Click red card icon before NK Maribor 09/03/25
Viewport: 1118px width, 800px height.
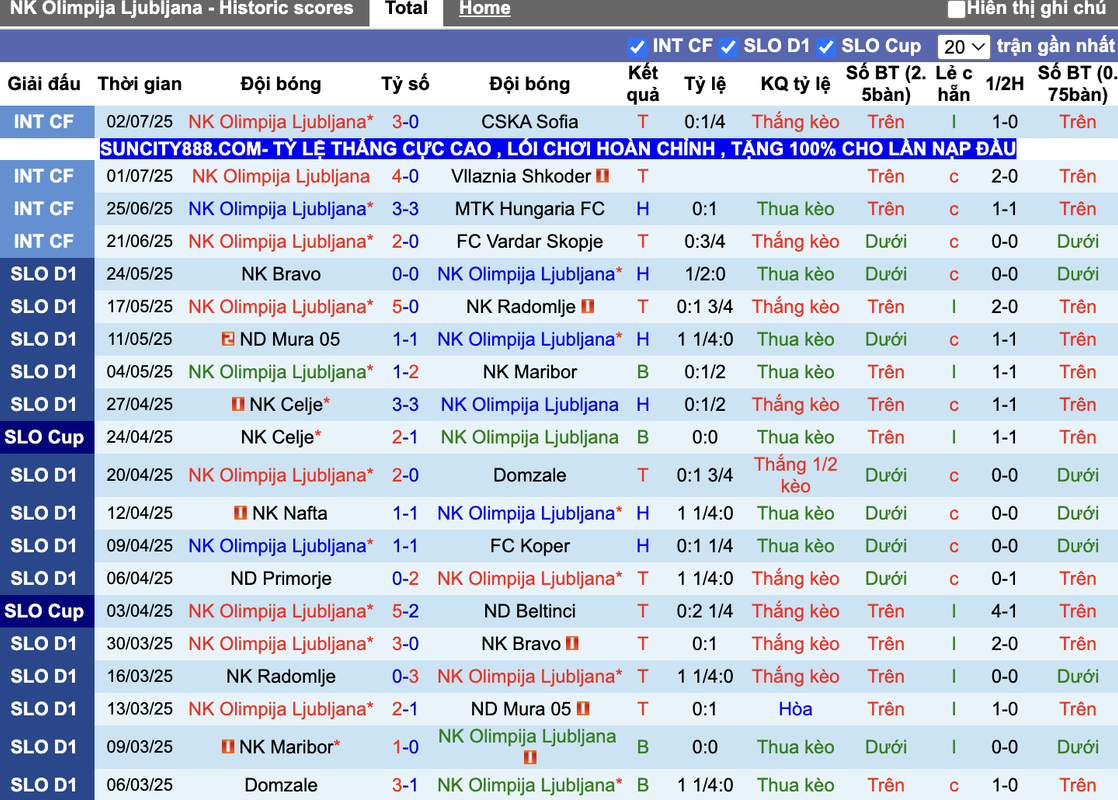[x=228, y=747]
